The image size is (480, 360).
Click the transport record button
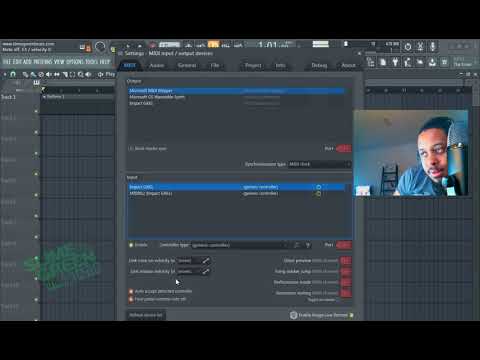tap(152, 45)
